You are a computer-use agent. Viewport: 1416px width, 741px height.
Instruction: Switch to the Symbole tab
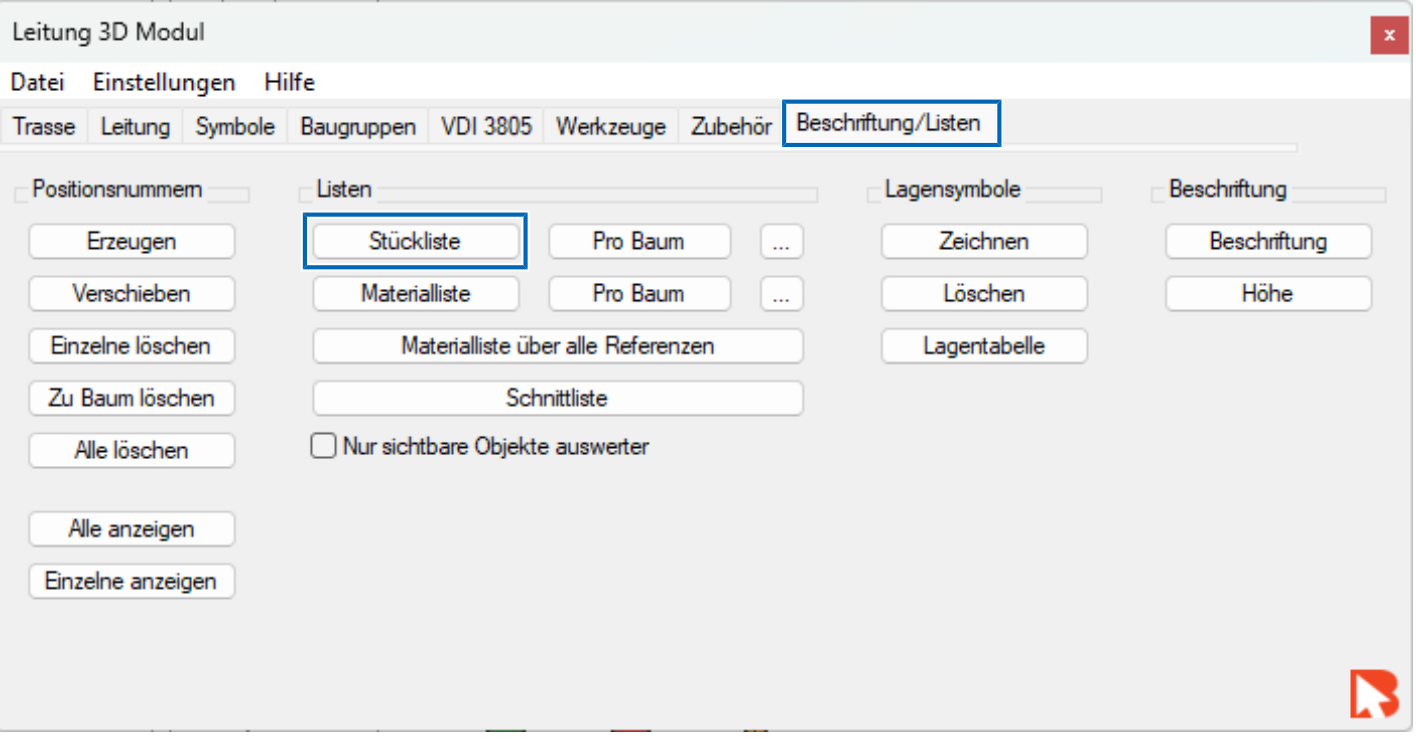(235, 127)
